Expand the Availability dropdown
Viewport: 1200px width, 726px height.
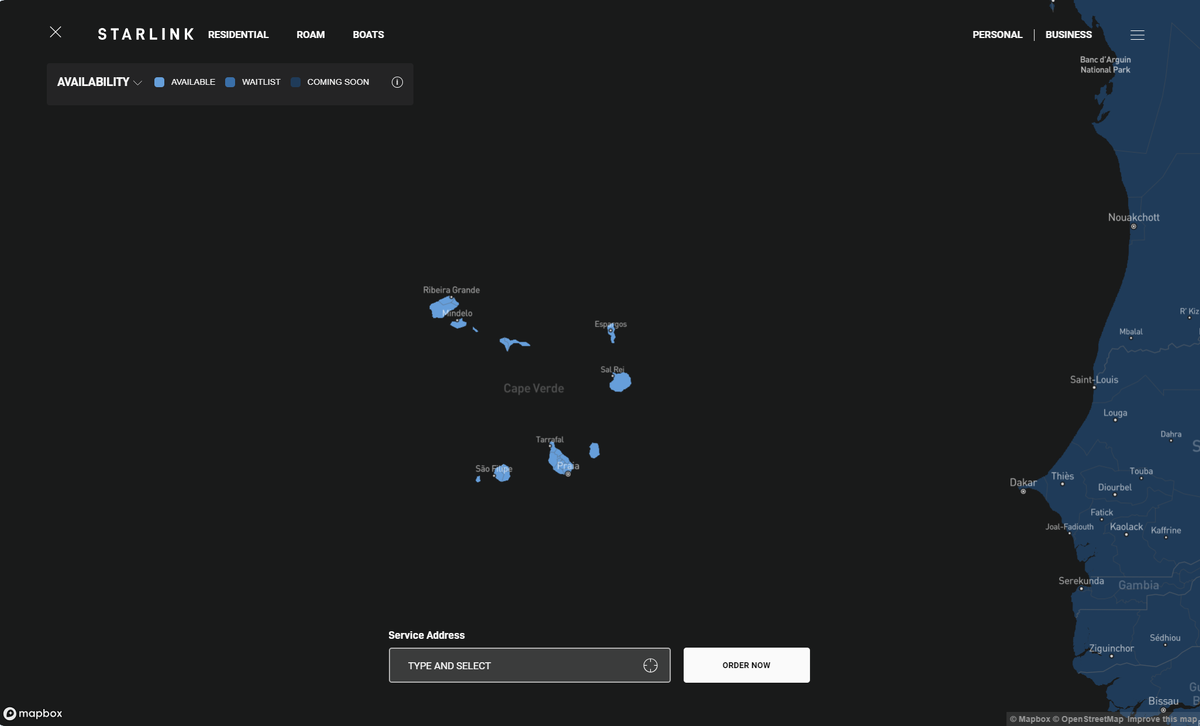(99, 82)
